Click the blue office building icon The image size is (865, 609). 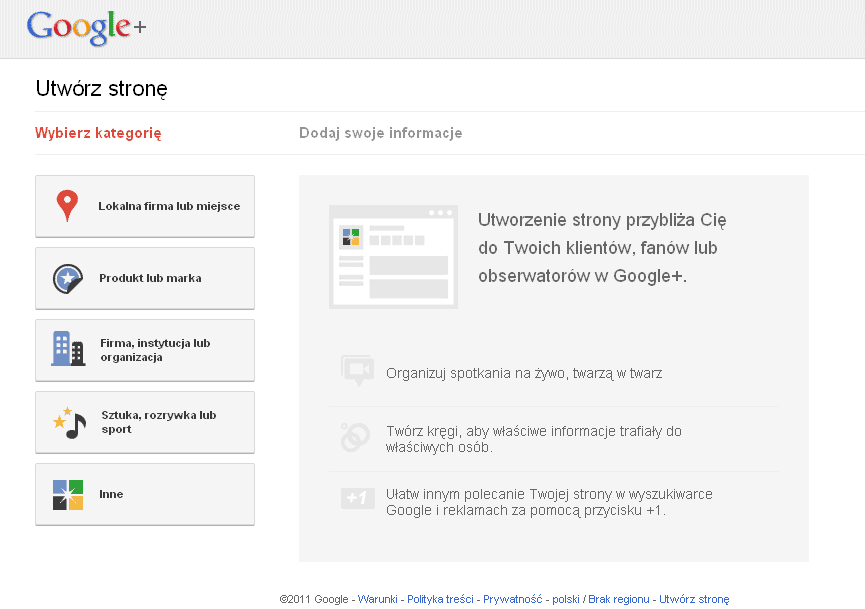(67, 349)
